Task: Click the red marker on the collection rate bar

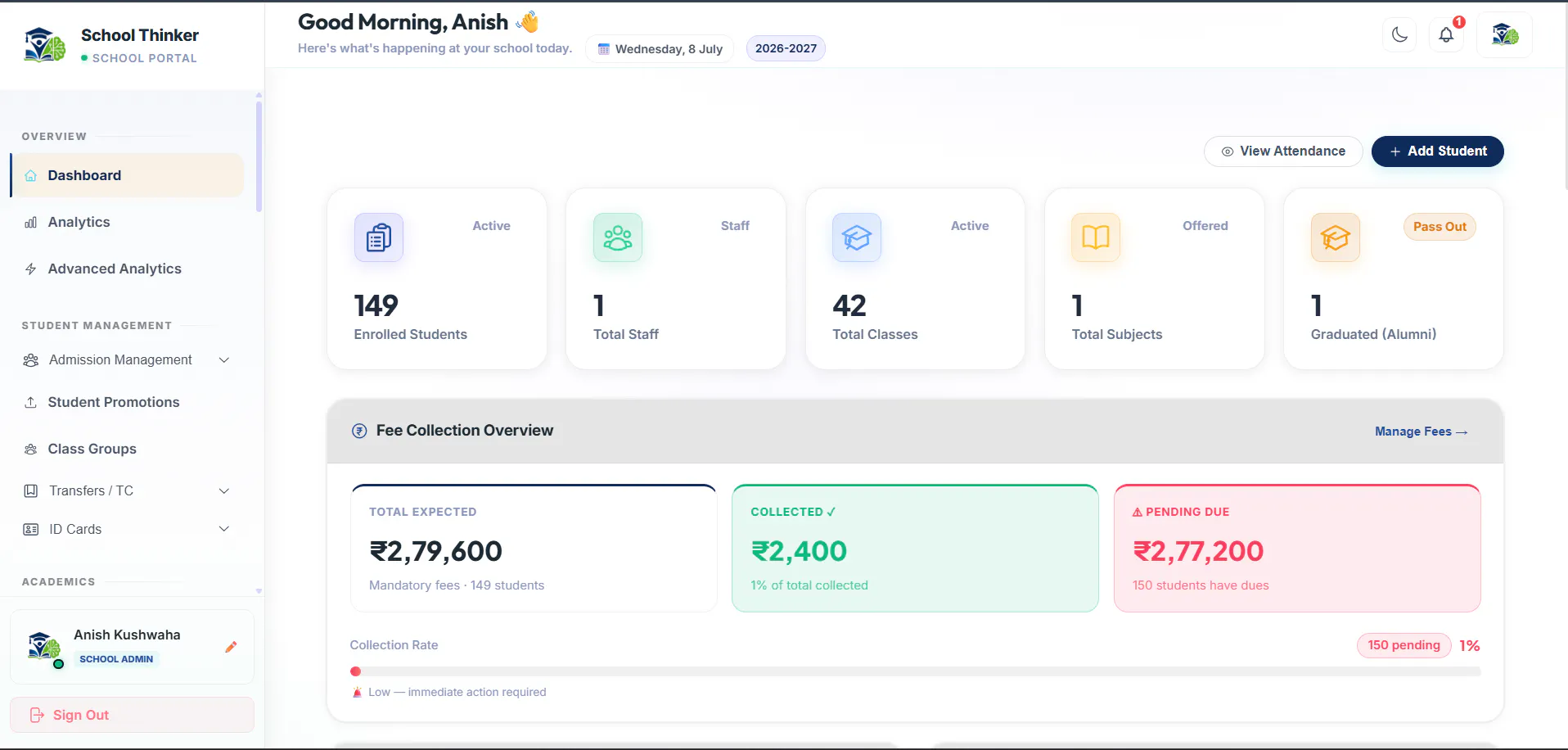Action: (x=355, y=671)
